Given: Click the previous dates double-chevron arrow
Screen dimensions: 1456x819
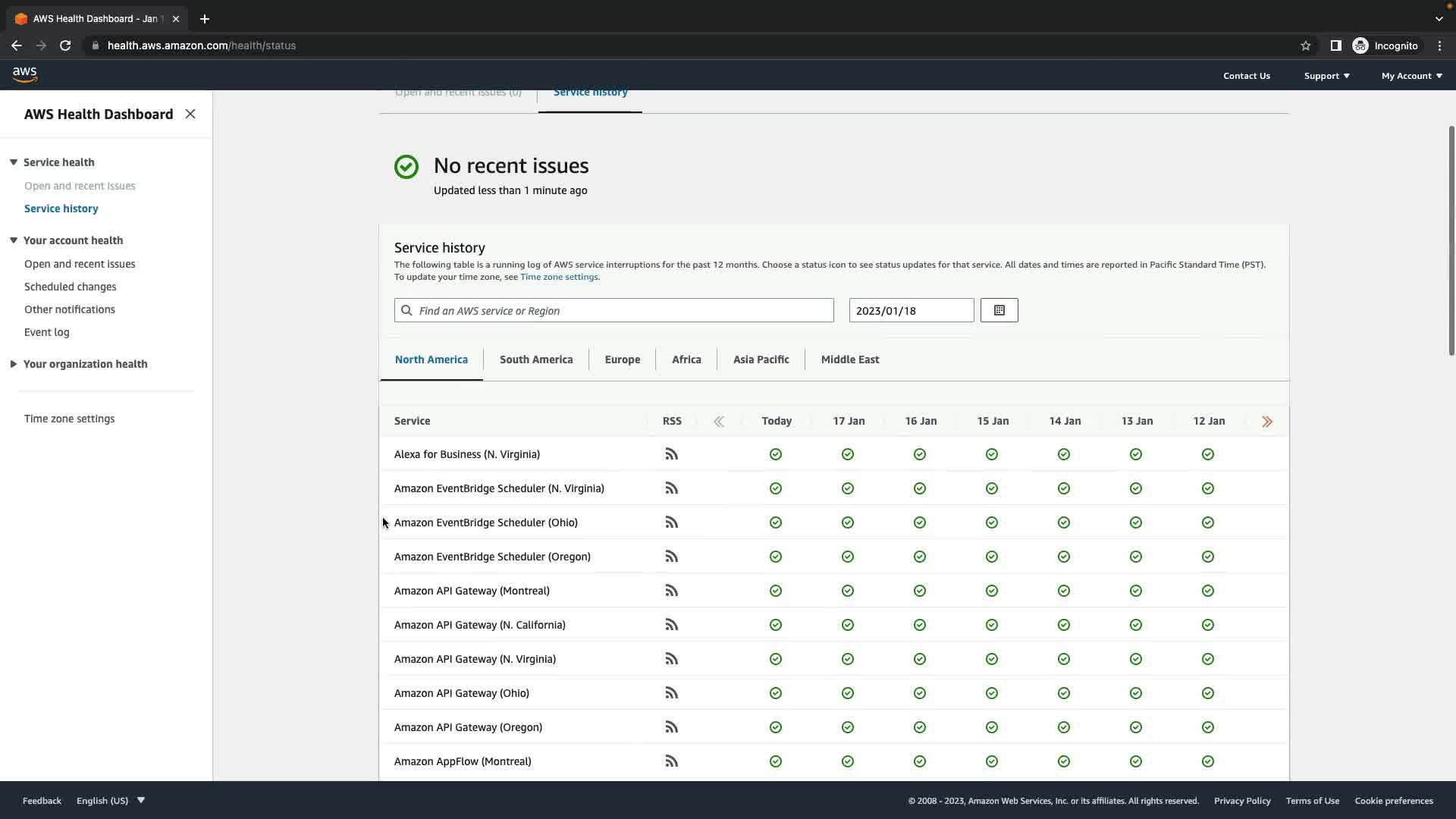Looking at the screenshot, I should tap(718, 422).
